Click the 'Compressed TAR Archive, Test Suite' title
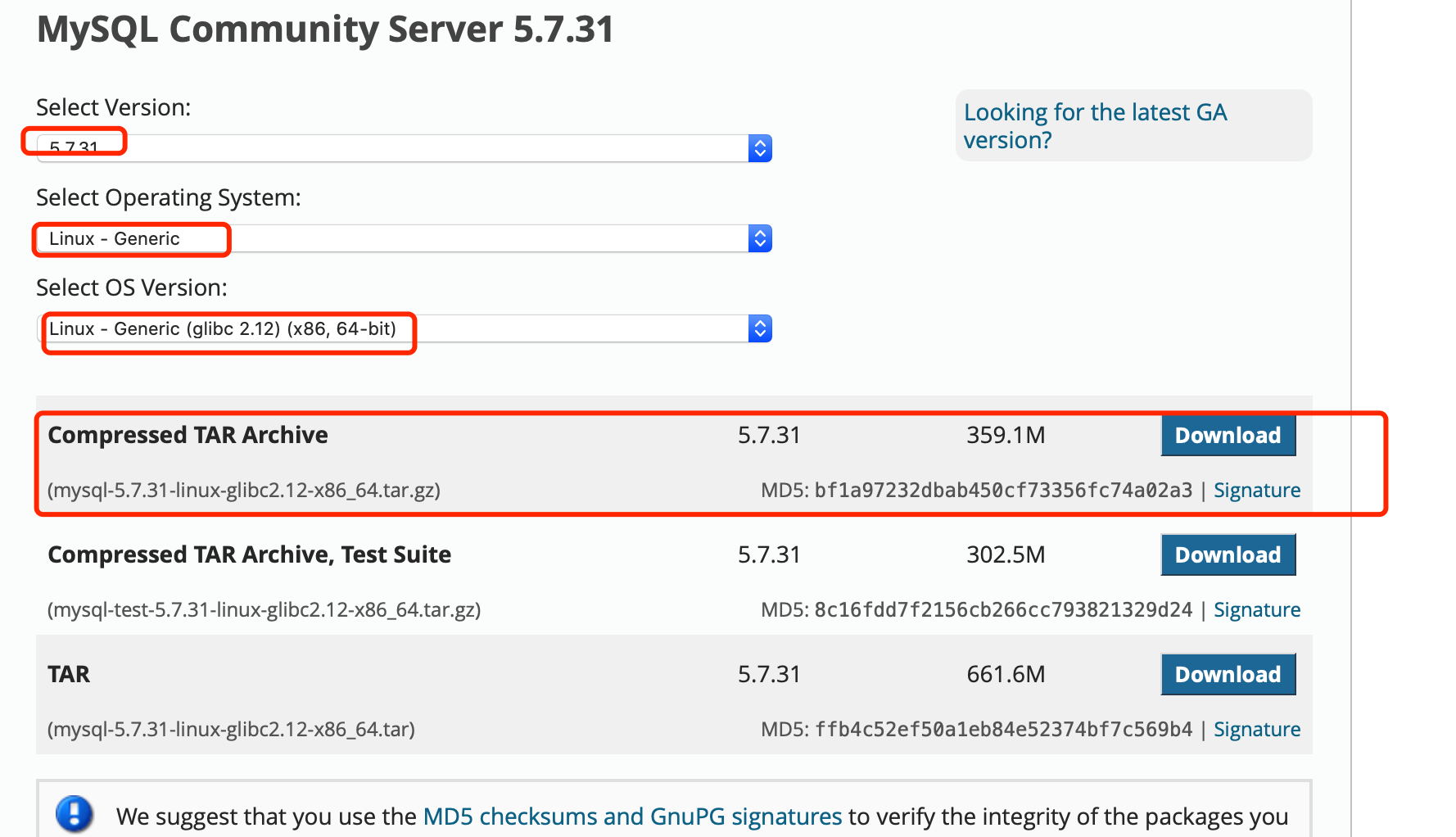 click(250, 554)
